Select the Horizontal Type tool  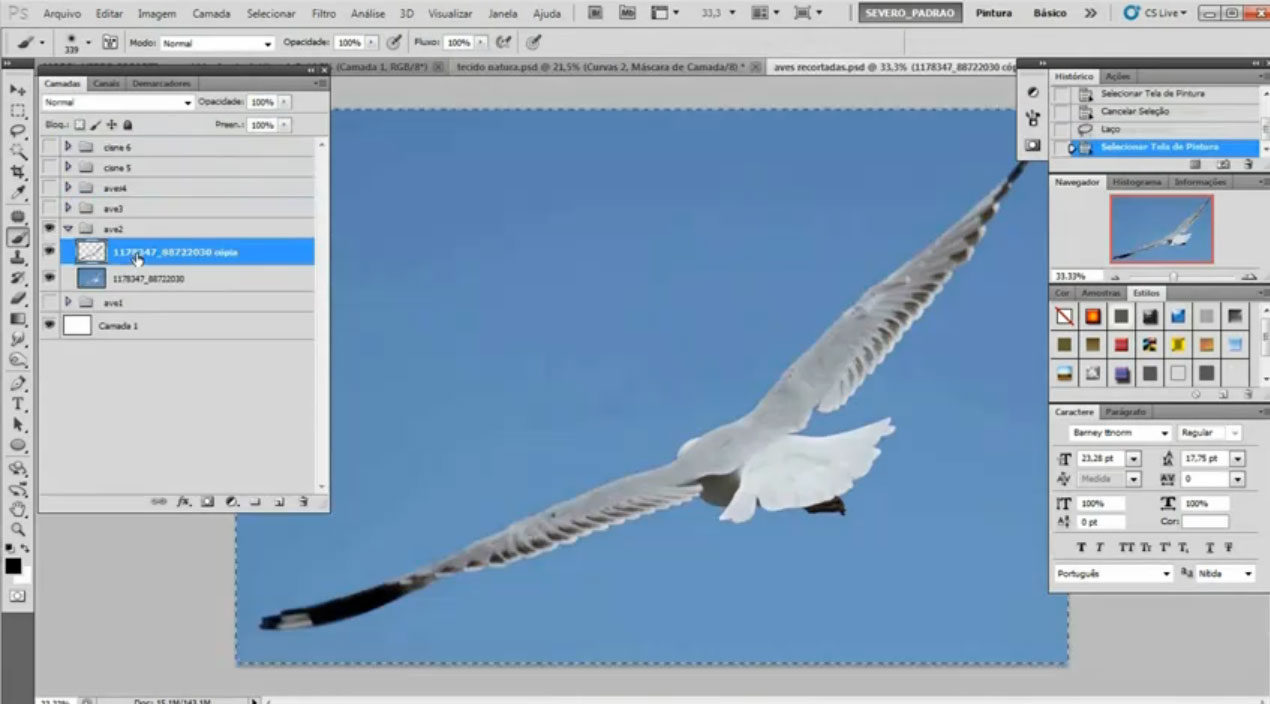pos(18,404)
